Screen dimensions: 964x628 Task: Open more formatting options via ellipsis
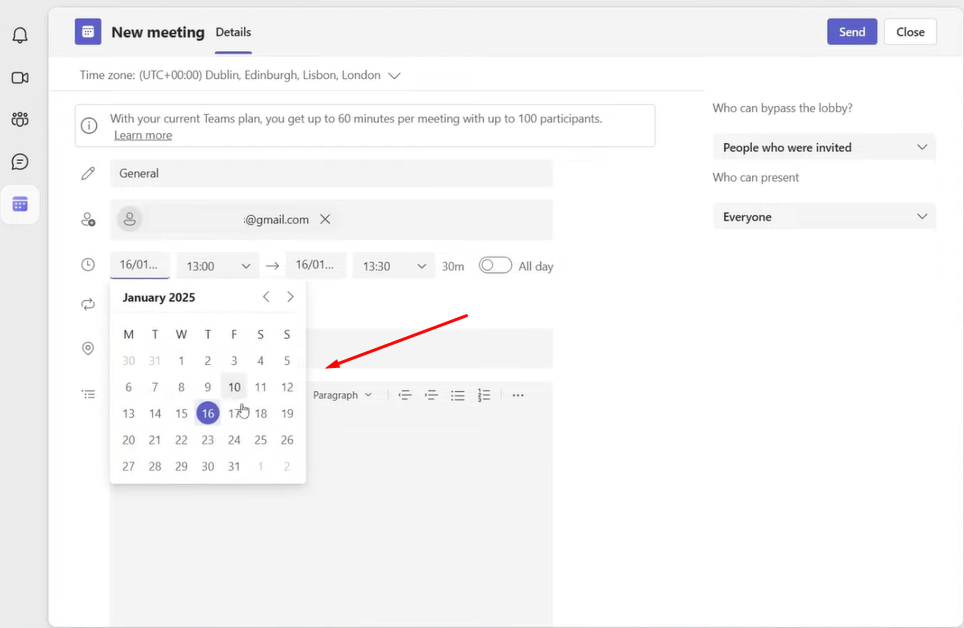coord(517,395)
